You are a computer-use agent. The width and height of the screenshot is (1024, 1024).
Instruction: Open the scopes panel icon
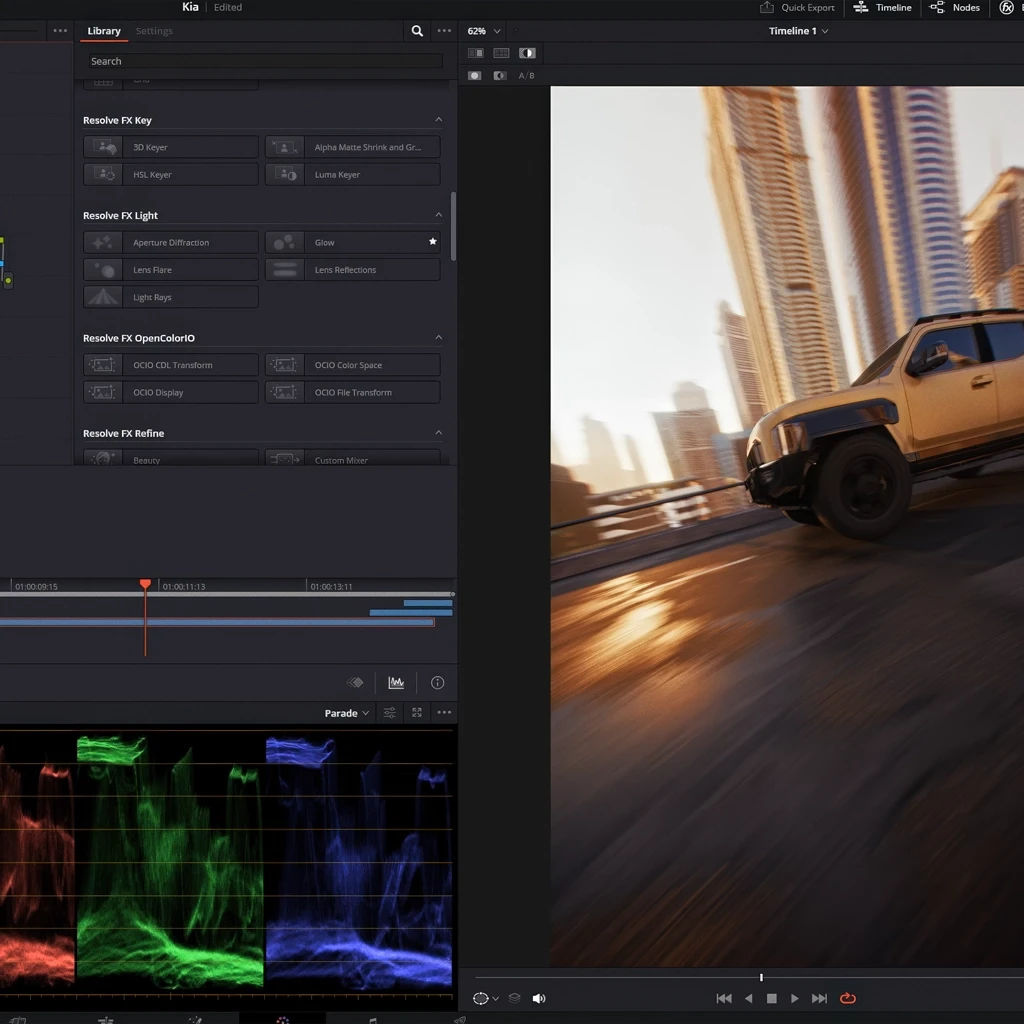[x=396, y=683]
